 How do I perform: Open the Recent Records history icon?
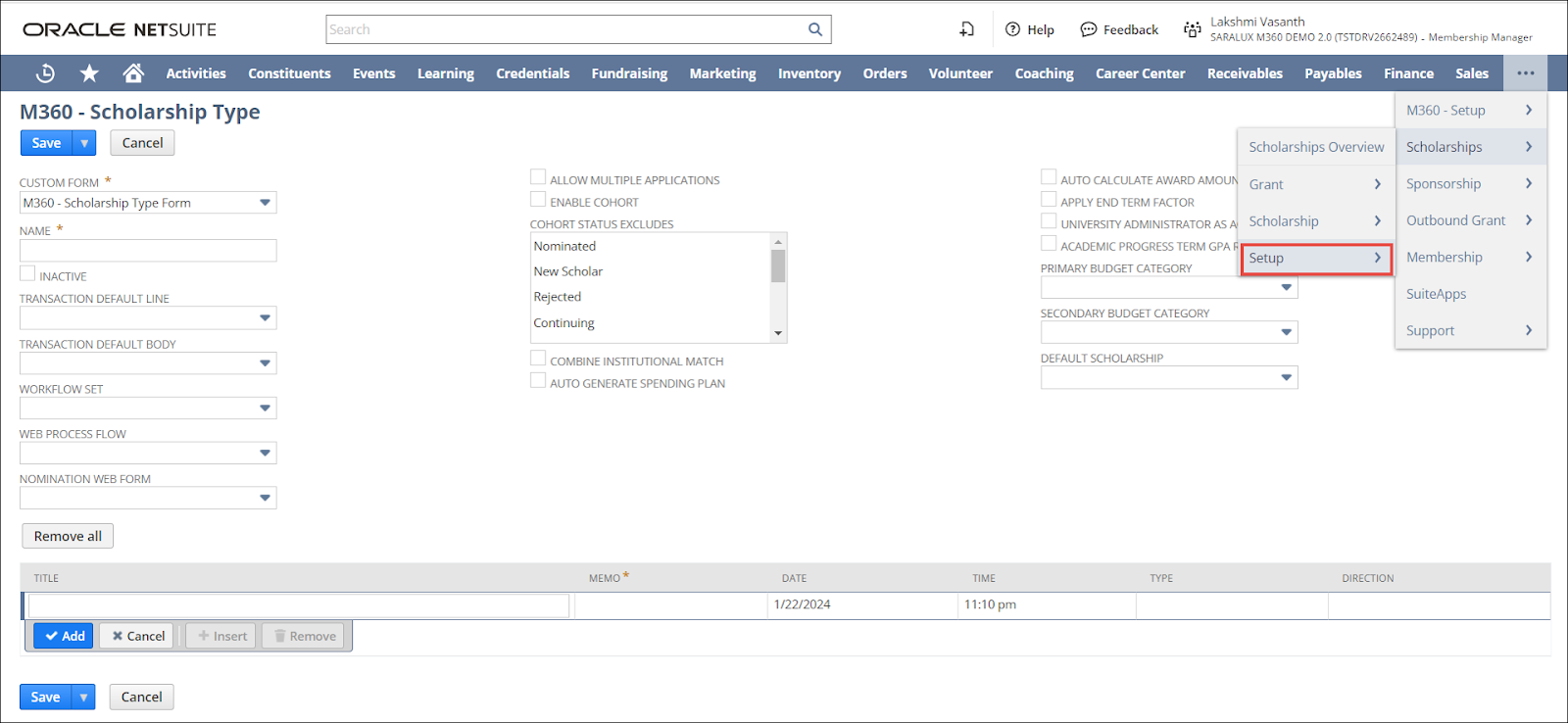[x=45, y=73]
